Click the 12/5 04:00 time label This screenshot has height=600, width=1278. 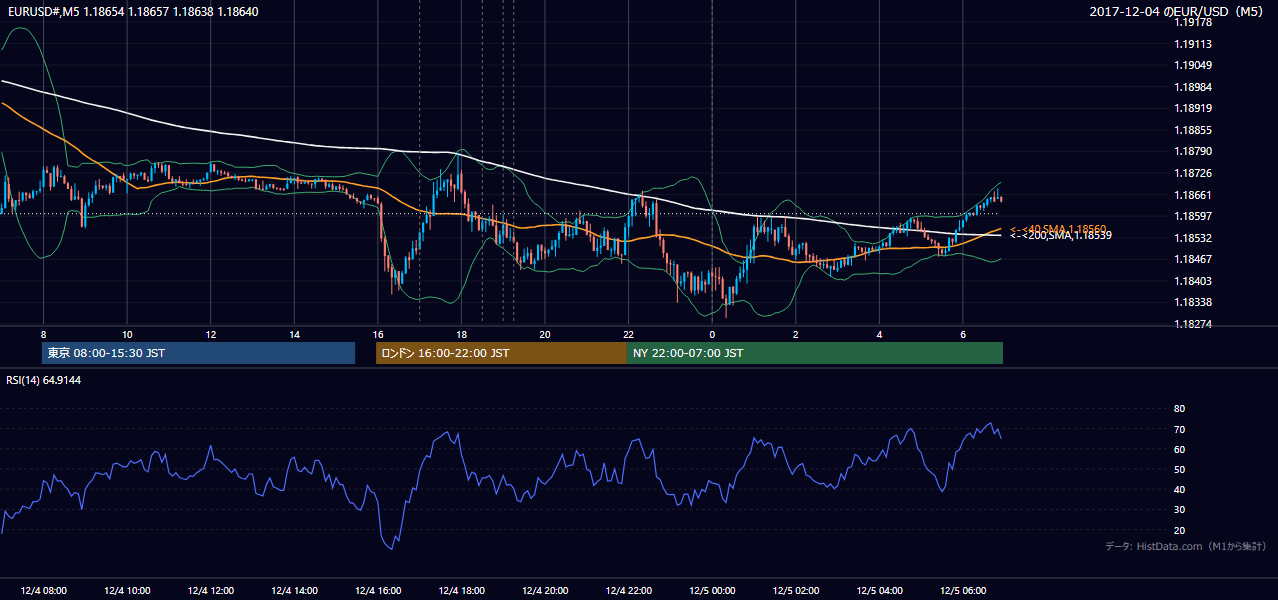(880, 591)
